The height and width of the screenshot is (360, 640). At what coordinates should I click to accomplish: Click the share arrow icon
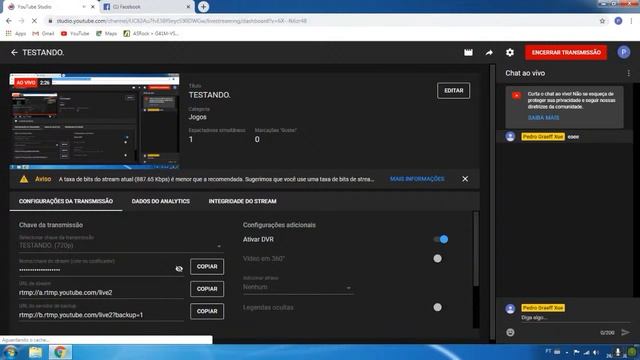point(489,52)
